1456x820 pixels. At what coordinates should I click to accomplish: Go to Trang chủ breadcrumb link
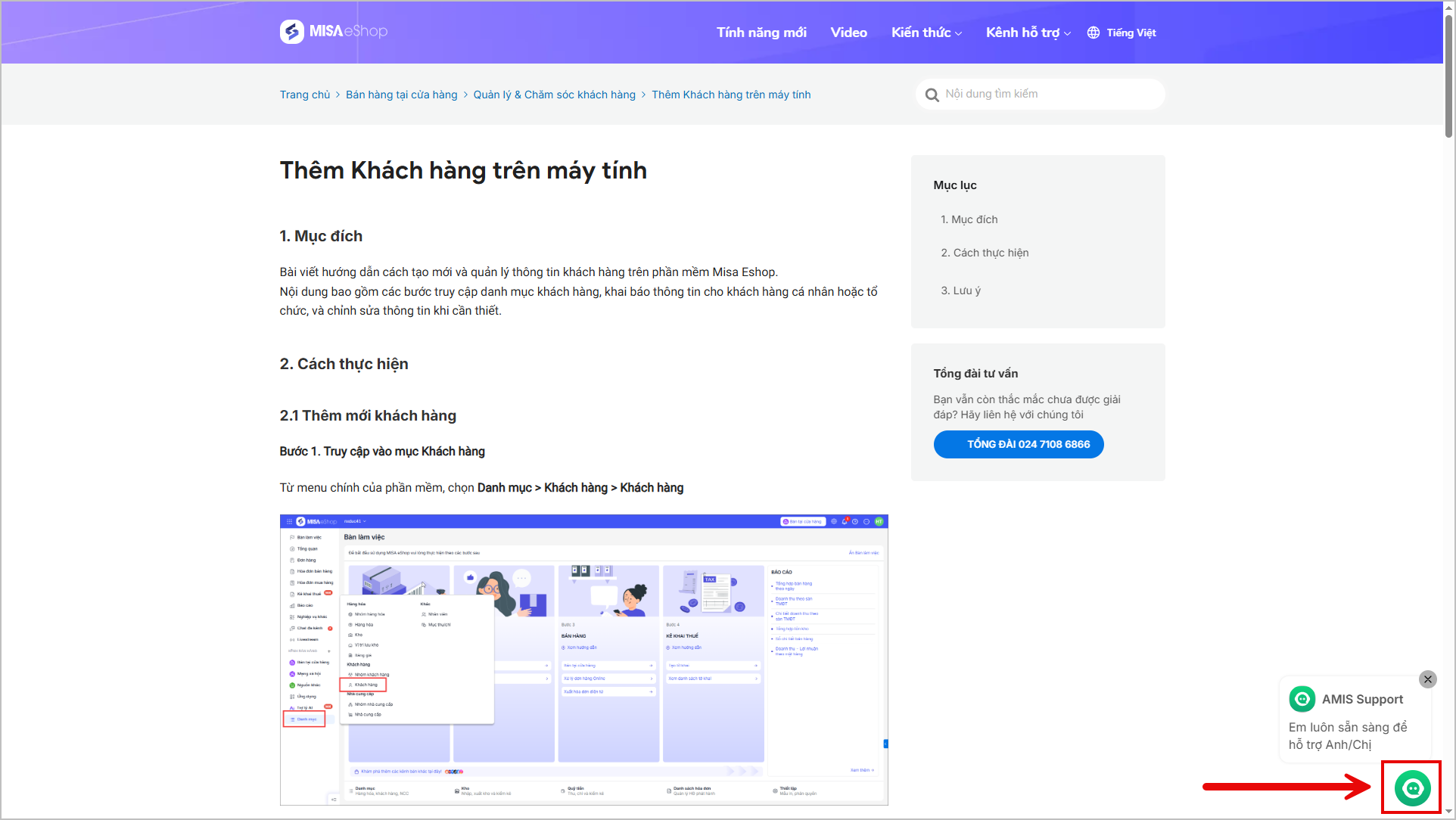coord(305,95)
